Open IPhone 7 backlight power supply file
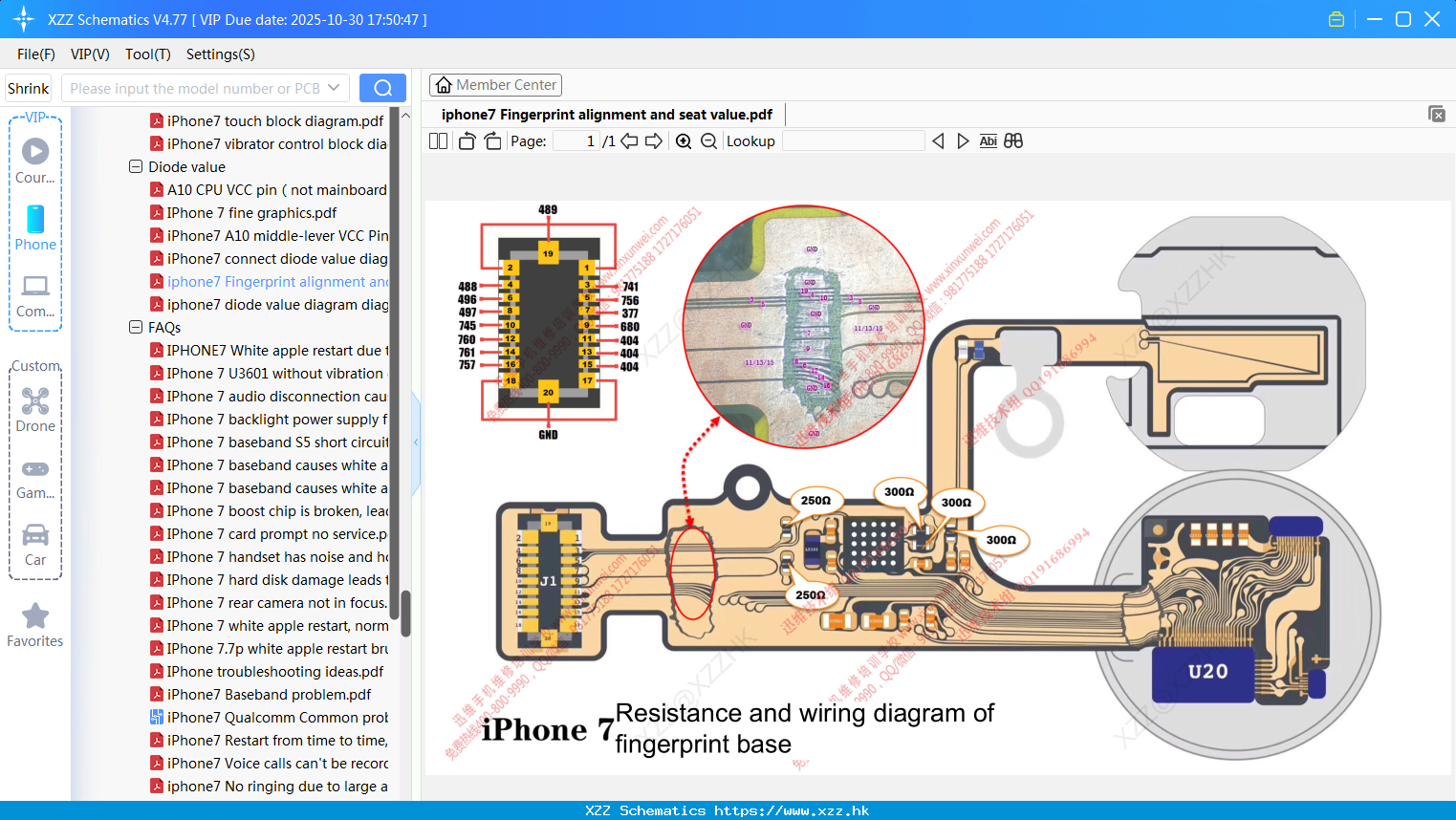1456x820 pixels. point(270,420)
